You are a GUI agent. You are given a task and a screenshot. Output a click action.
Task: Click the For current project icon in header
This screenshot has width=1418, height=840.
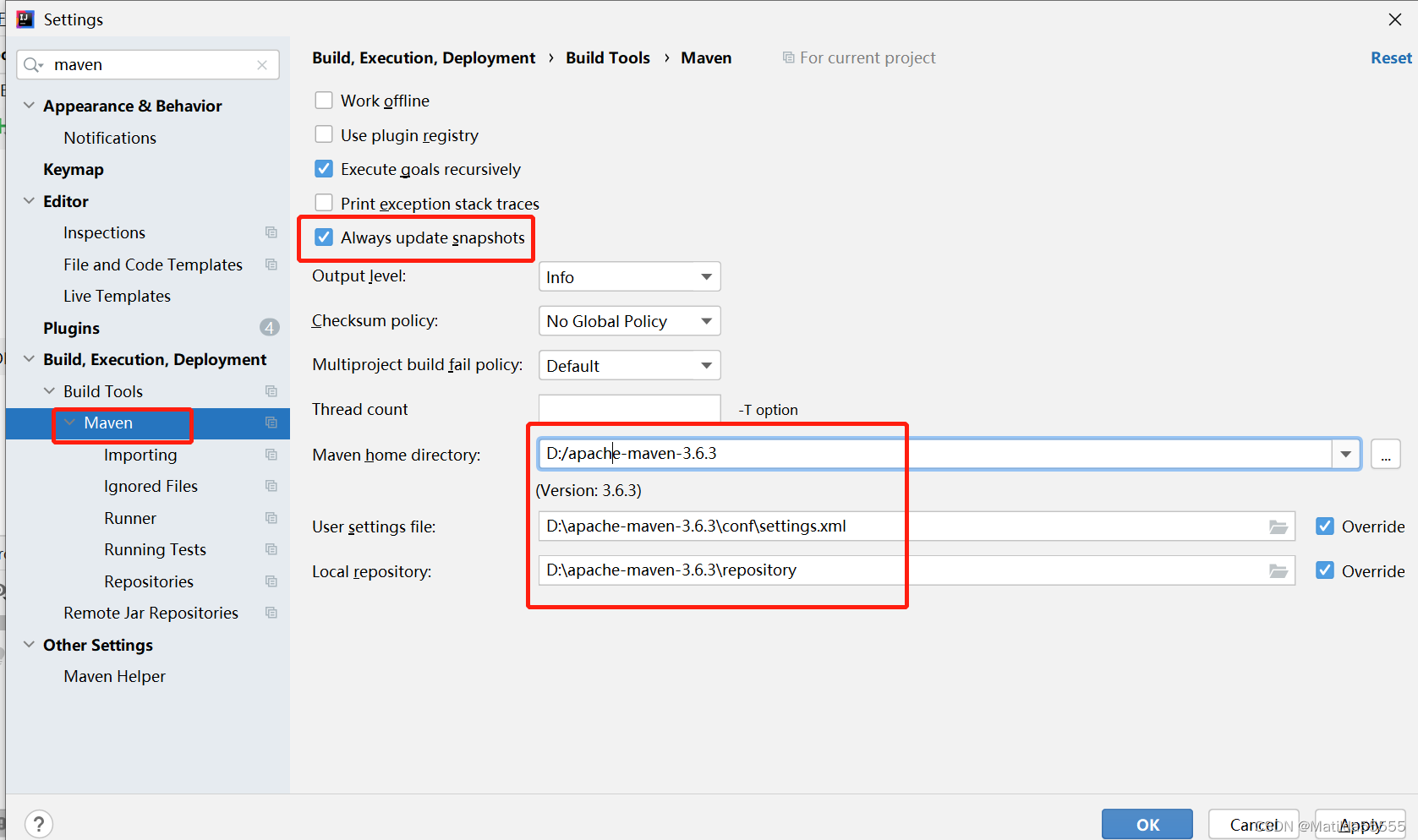(788, 57)
